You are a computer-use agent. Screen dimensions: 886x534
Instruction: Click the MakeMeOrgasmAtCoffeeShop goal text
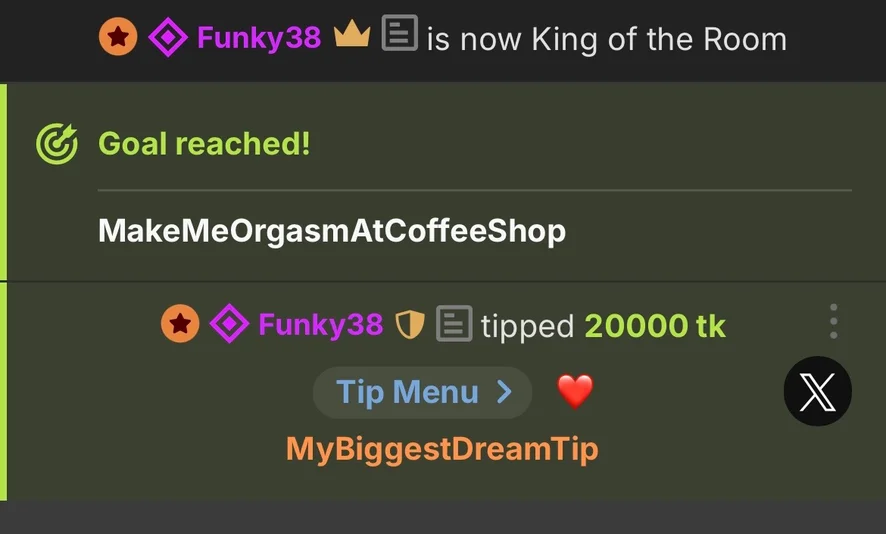[x=332, y=231]
